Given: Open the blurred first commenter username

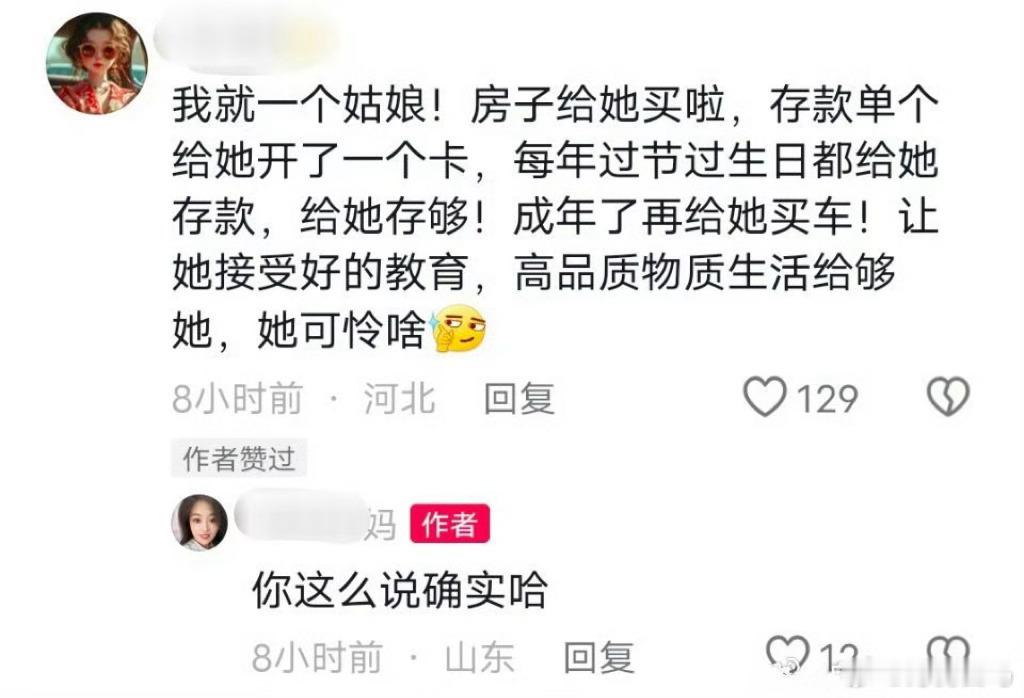Looking at the screenshot, I should click(x=247, y=40).
